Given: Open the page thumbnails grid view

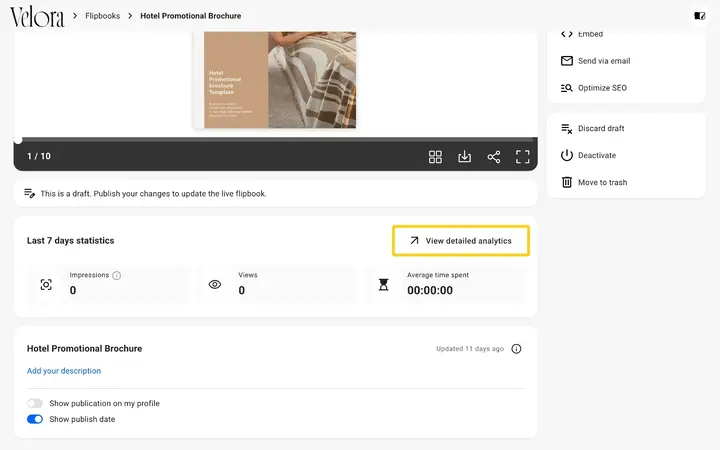Looking at the screenshot, I should point(435,157).
